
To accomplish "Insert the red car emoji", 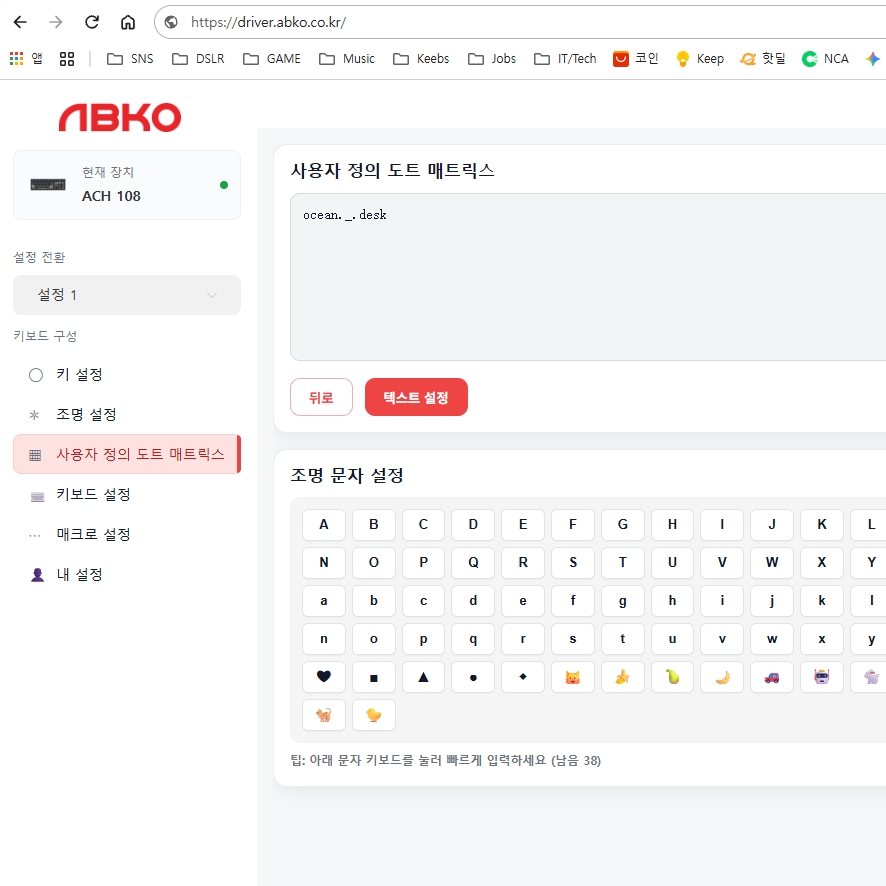I will pyautogui.click(x=772, y=676).
